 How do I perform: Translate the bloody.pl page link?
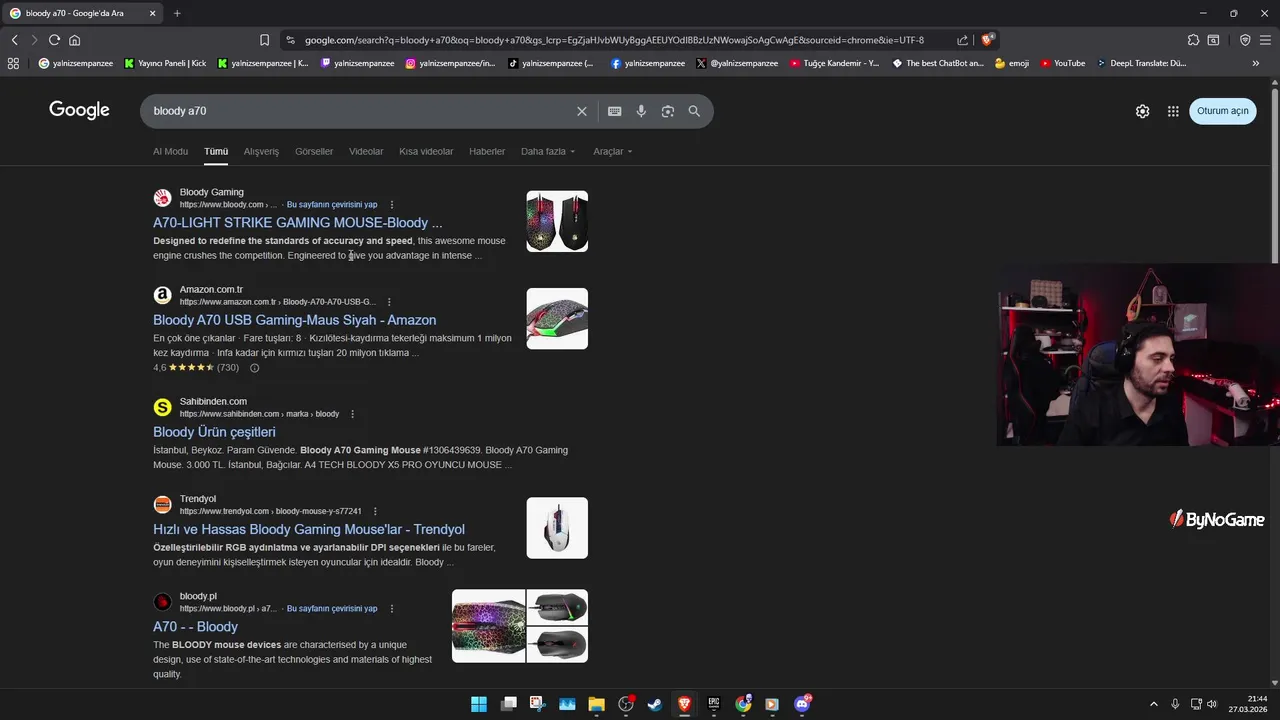[332, 609]
